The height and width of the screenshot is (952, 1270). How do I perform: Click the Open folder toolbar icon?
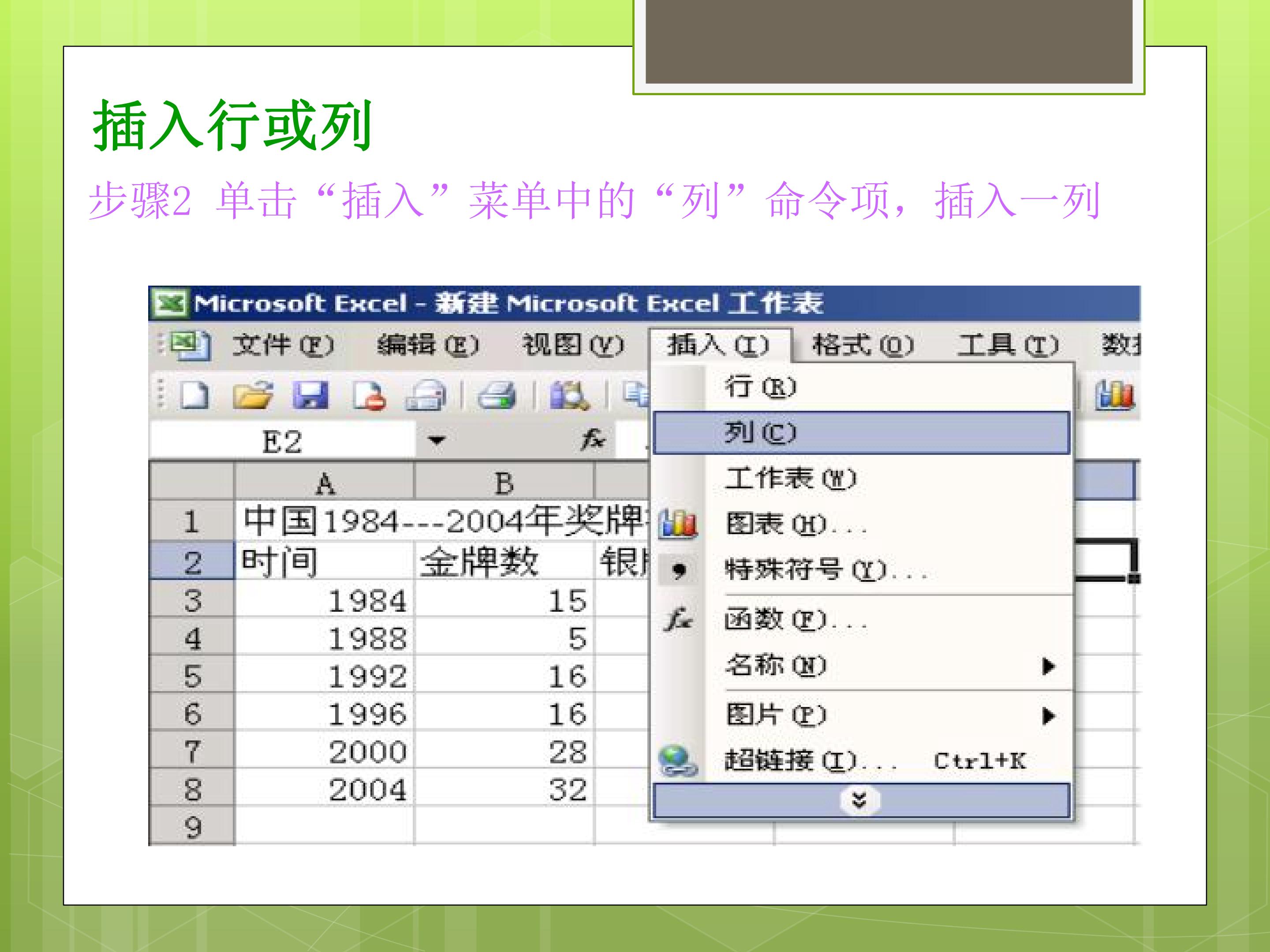tap(252, 395)
